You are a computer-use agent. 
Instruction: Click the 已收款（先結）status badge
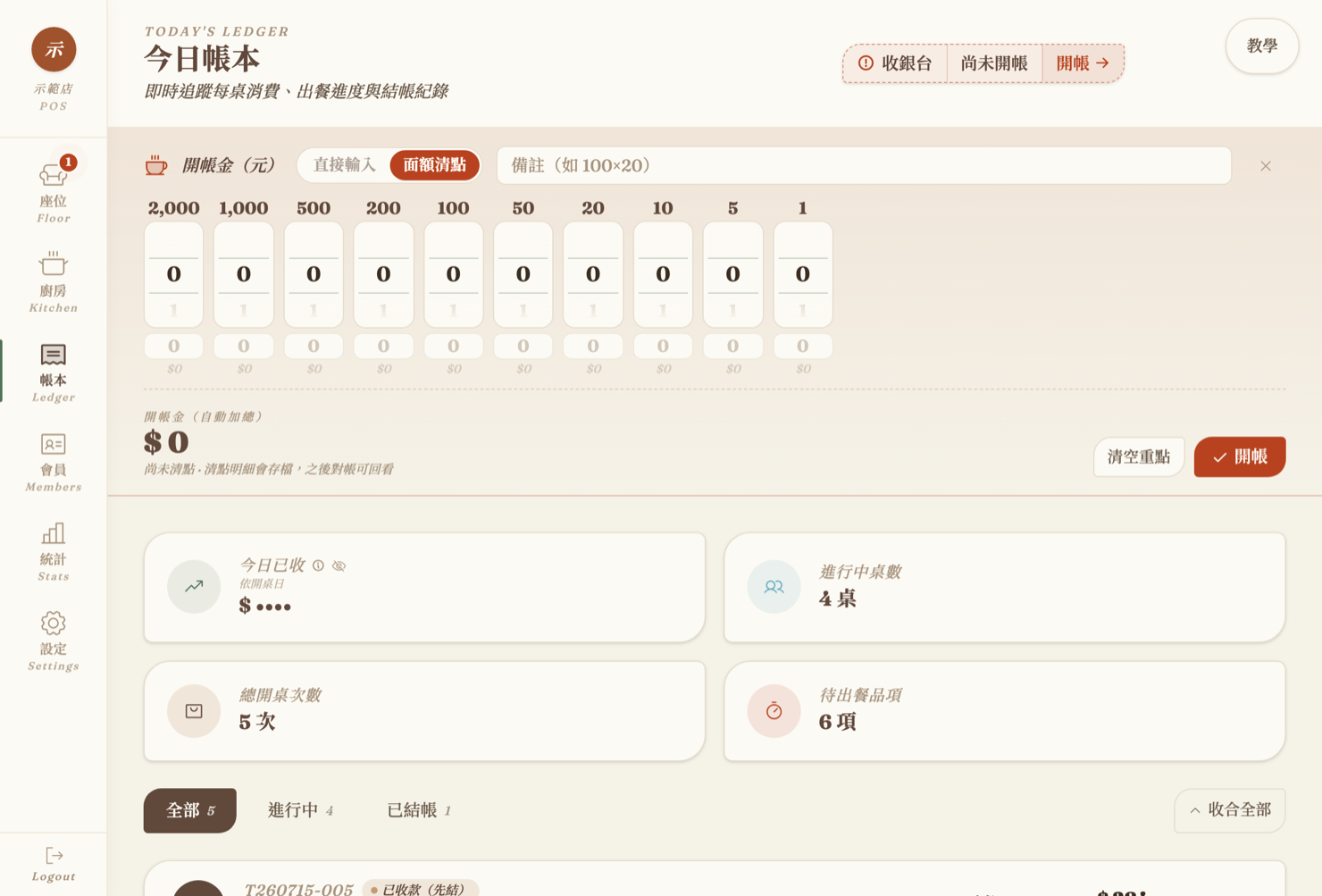click(420, 889)
